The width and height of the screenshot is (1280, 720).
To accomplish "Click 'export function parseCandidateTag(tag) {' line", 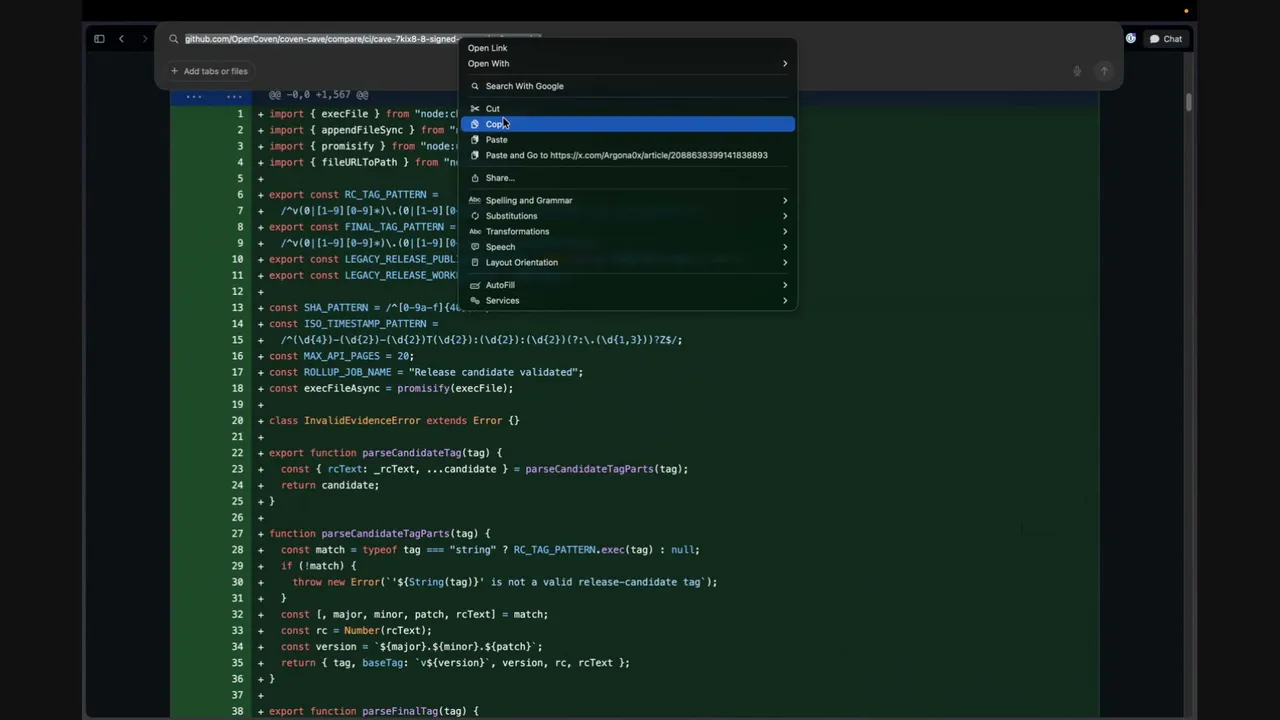I will coord(385,453).
